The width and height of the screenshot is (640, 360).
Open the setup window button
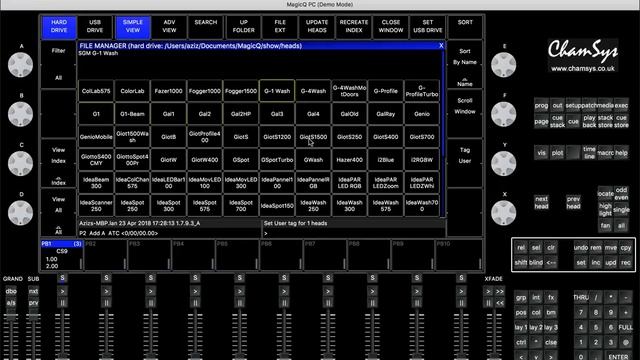[x=573, y=105]
